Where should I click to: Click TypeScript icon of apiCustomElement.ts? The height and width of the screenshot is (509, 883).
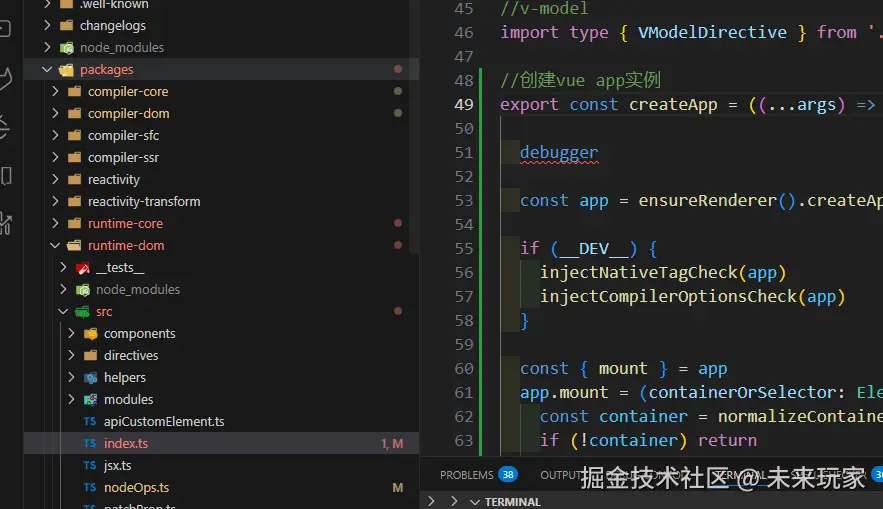click(x=90, y=421)
